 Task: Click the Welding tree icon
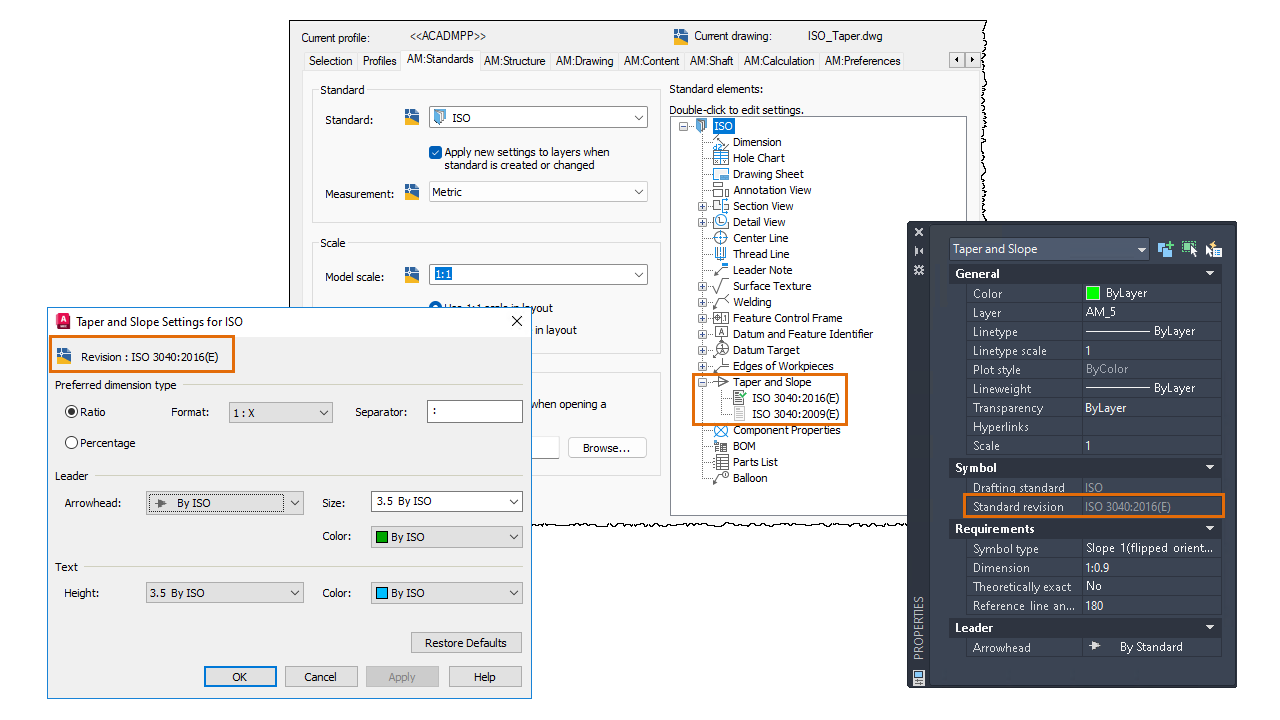720,302
